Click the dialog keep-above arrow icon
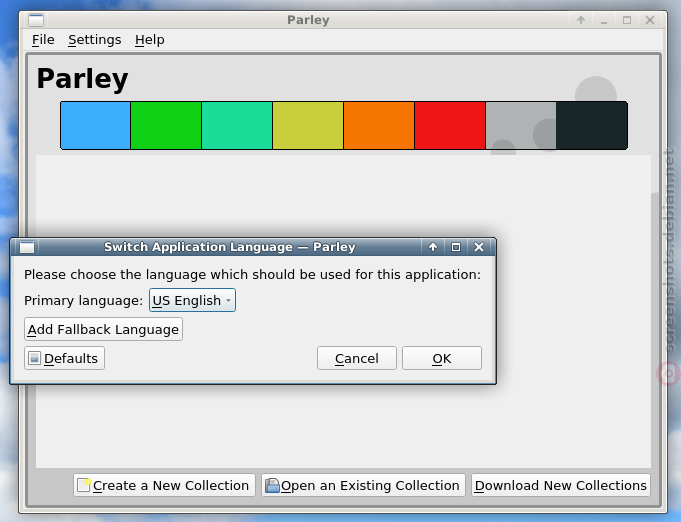The height and width of the screenshot is (522, 681). [x=433, y=247]
